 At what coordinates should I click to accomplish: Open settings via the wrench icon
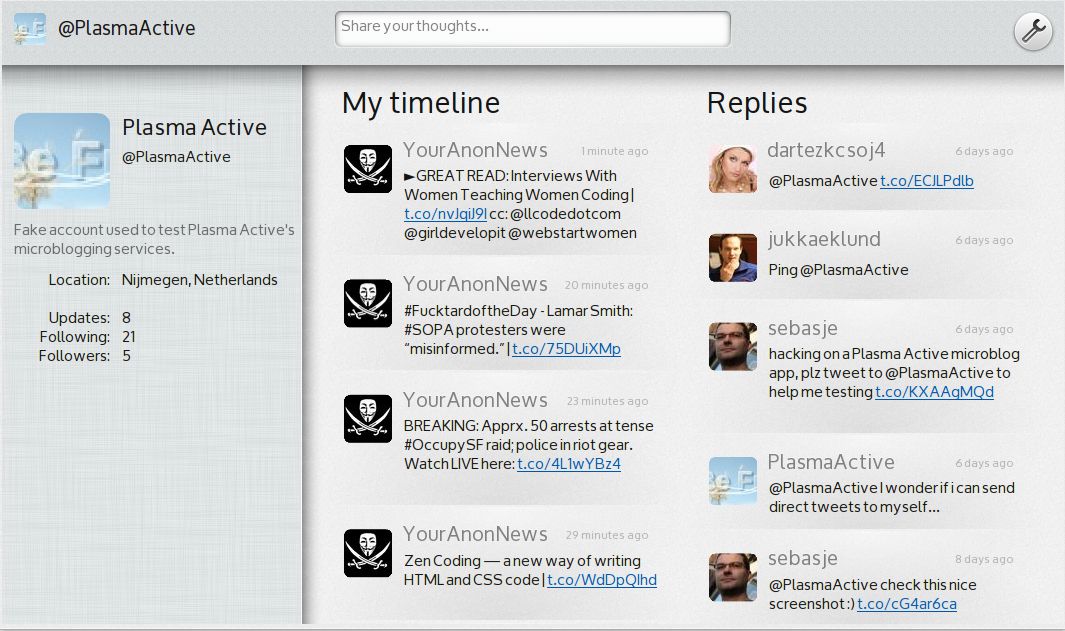1033,31
